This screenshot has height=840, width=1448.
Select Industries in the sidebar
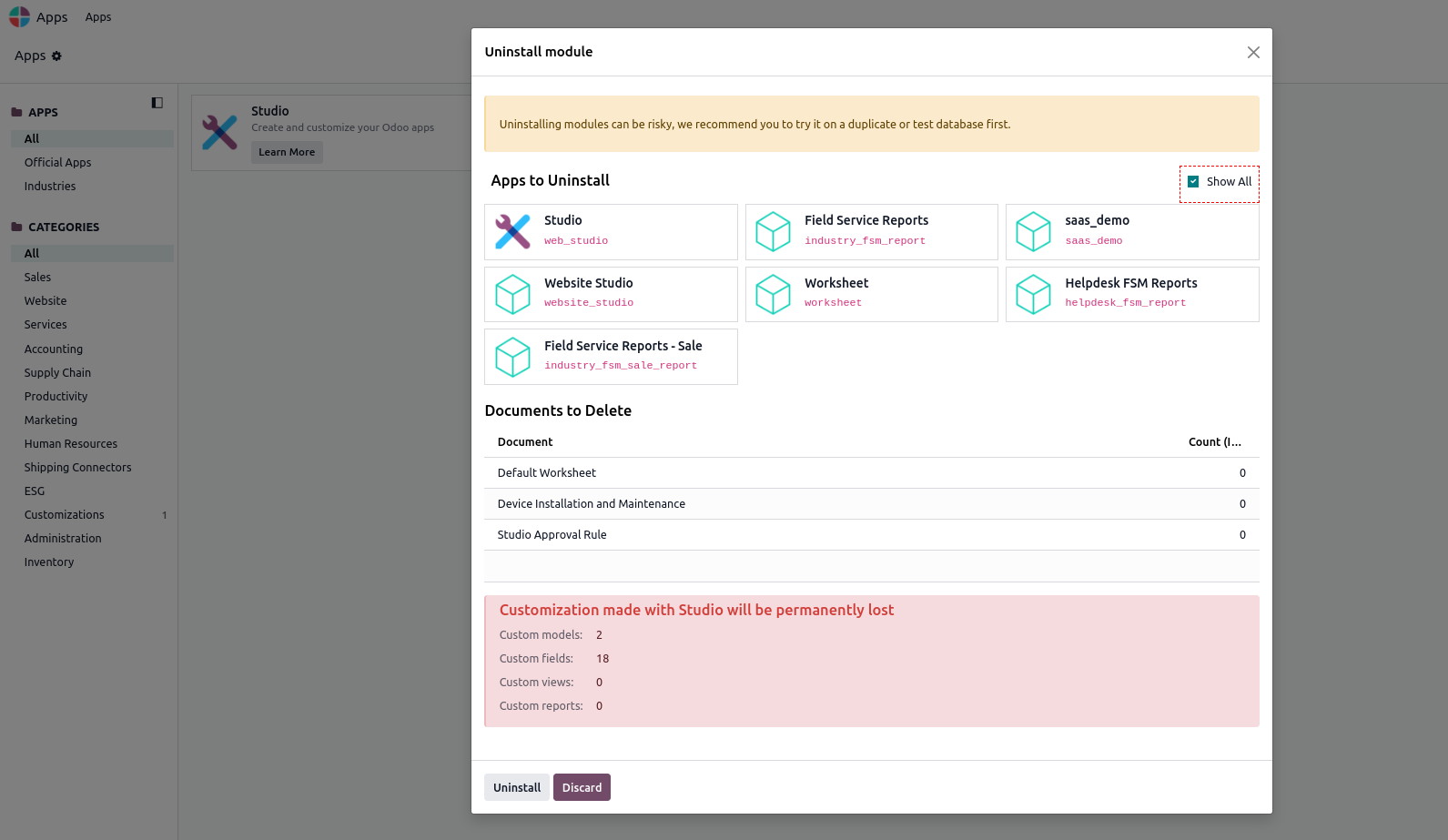pos(92,186)
